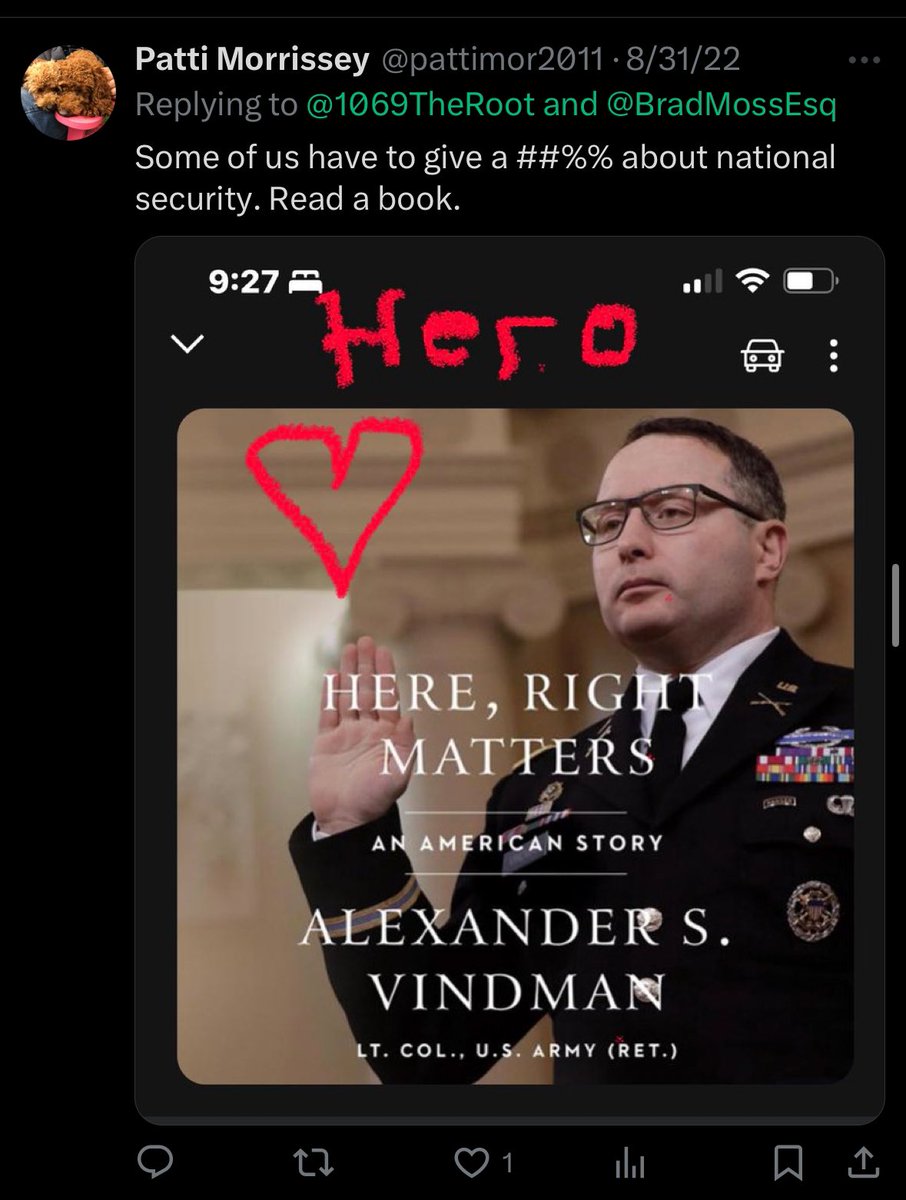Tap the red Hero handwritten annotation

pos(478,337)
